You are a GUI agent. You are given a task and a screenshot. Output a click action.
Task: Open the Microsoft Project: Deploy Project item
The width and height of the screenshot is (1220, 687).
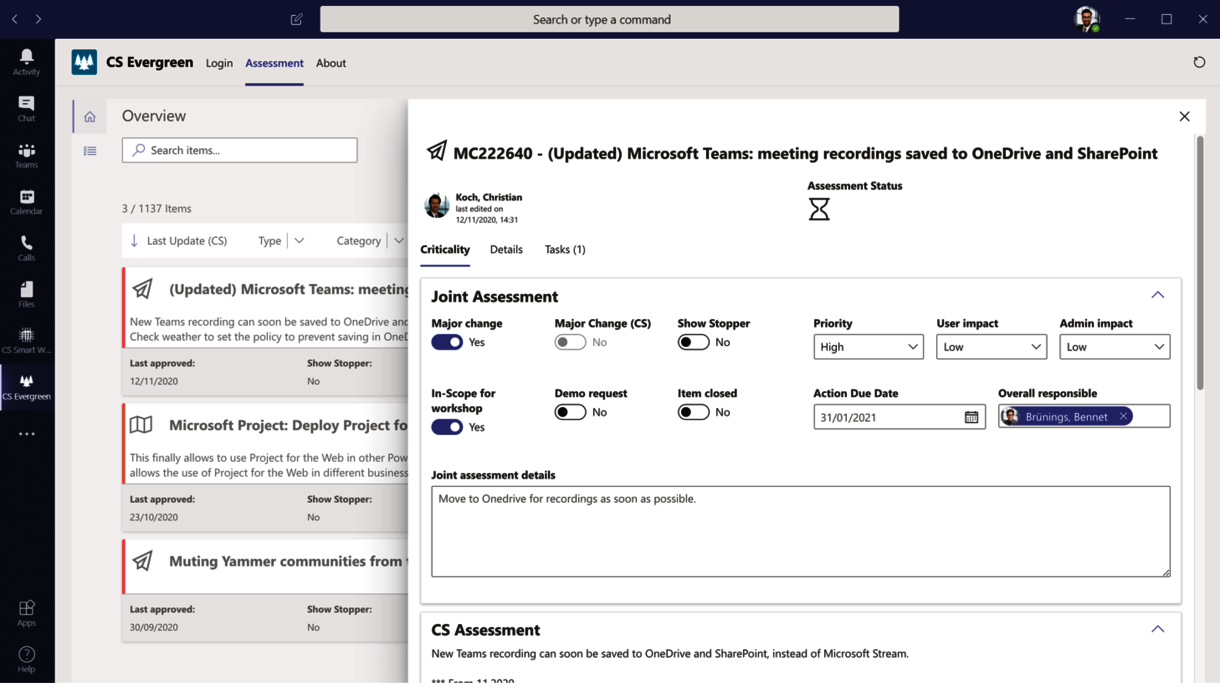[x=265, y=467]
